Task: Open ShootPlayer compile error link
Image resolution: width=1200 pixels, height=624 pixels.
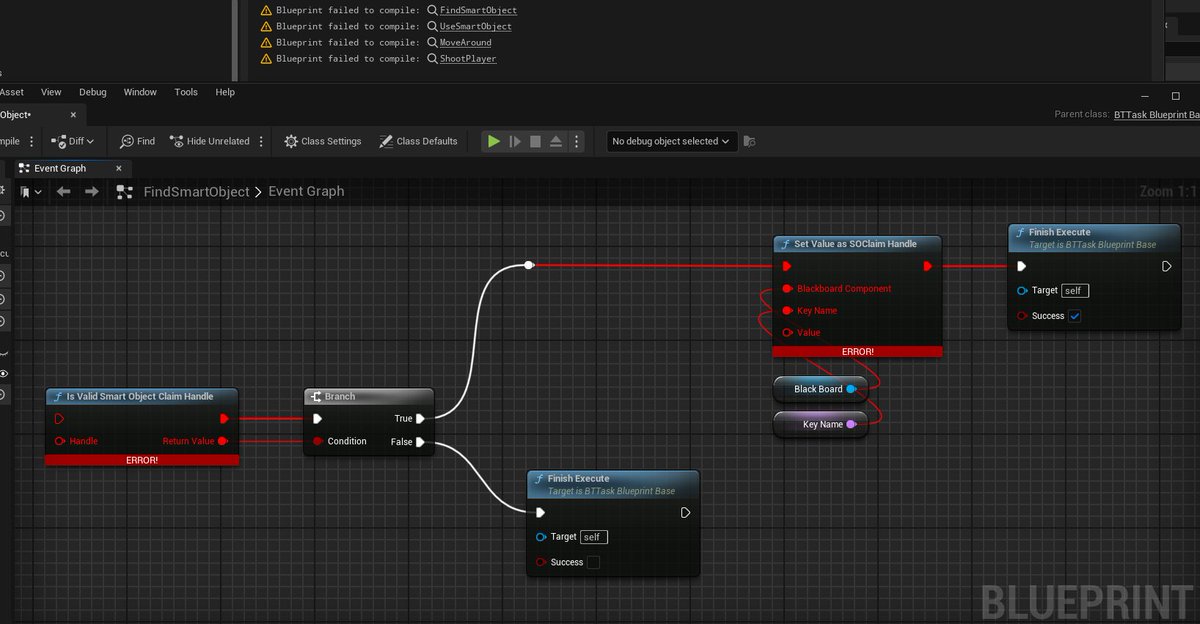Action: pyautogui.click(x=468, y=58)
